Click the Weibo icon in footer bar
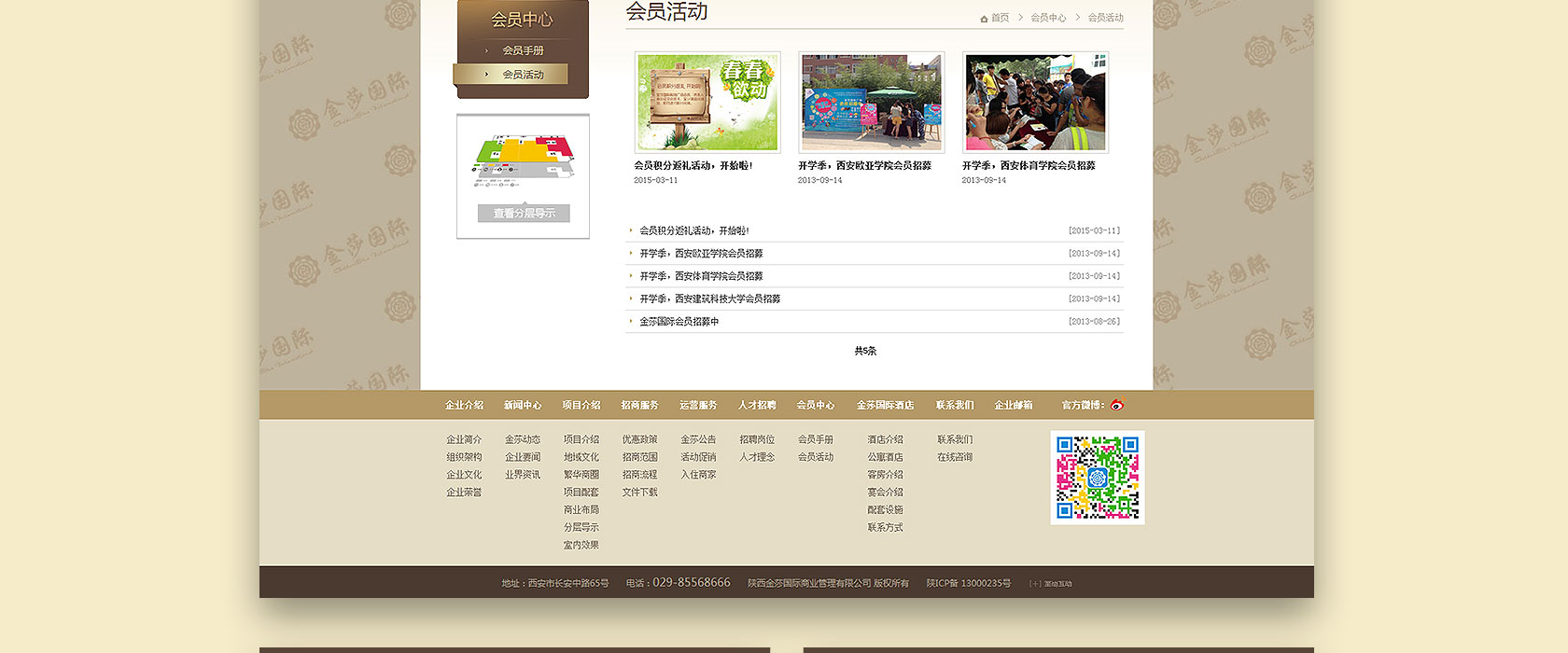1568x653 pixels. point(1117,405)
